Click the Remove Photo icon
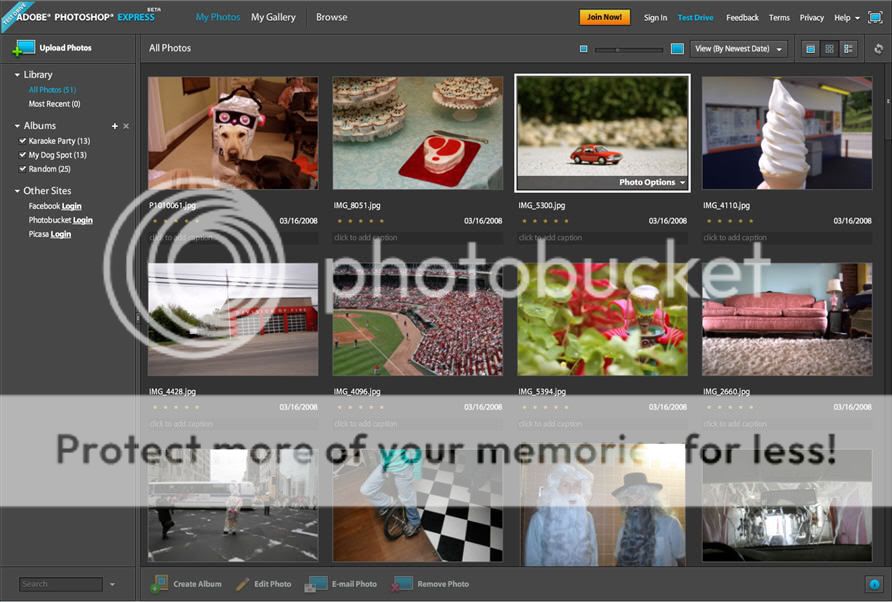 [x=402, y=584]
